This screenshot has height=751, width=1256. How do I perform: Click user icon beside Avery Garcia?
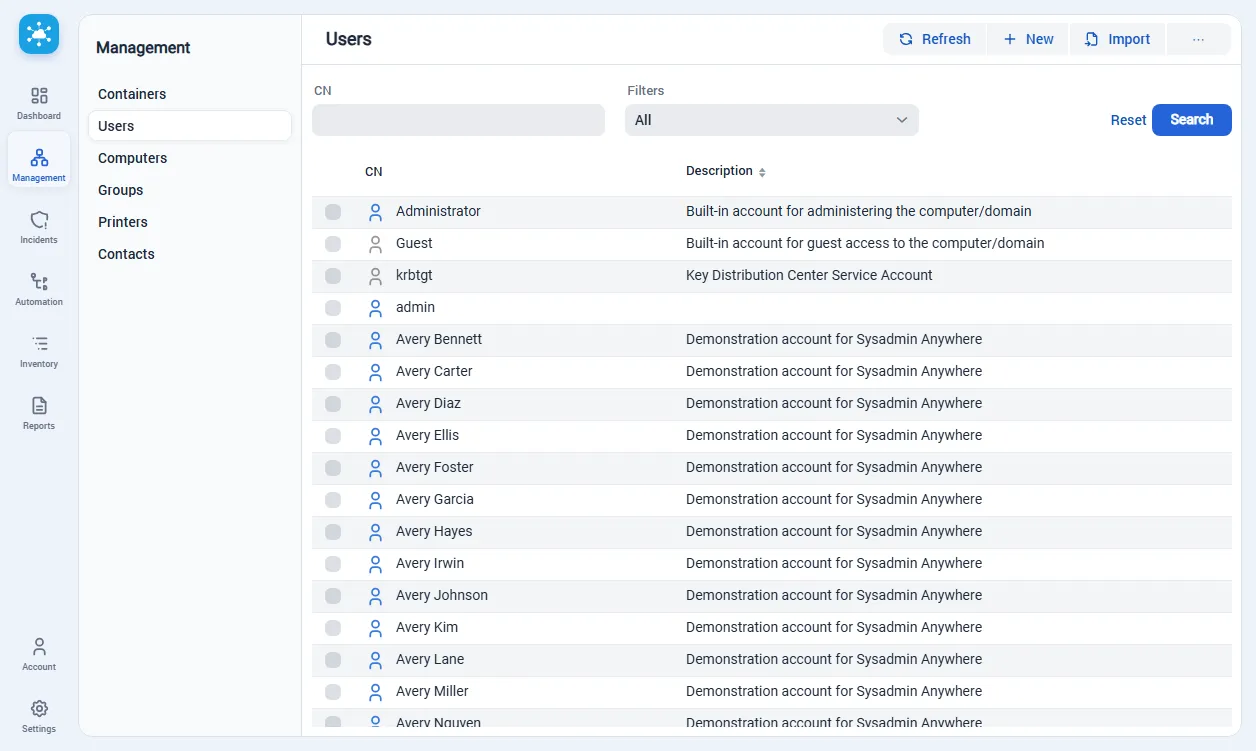coord(375,500)
